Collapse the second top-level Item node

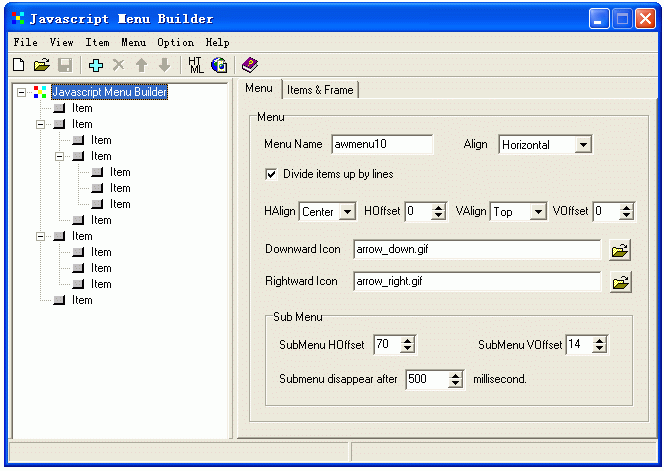pos(40,125)
